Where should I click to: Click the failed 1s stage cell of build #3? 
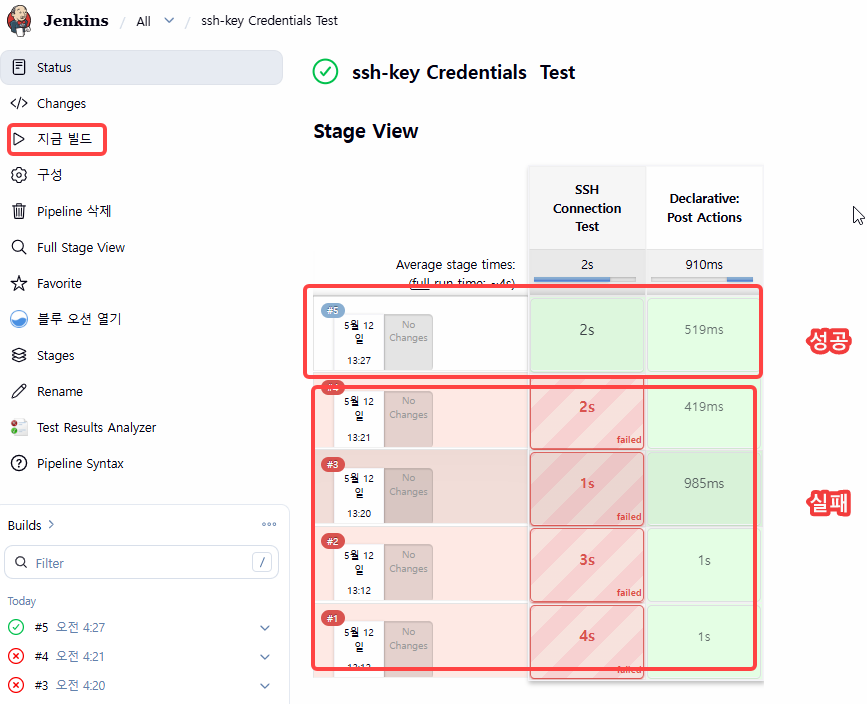(587, 489)
